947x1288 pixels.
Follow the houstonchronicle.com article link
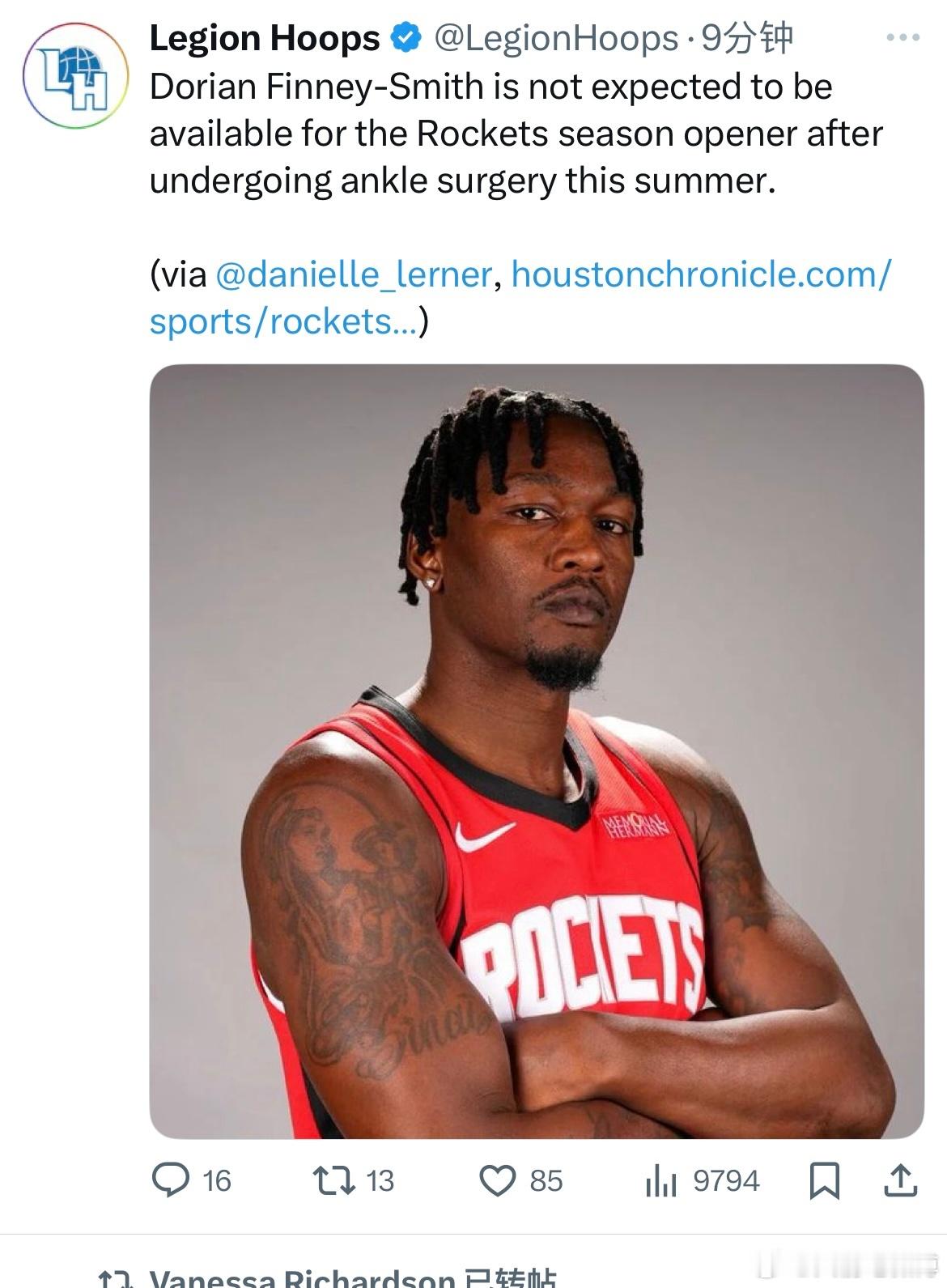click(x=520, y=298)
